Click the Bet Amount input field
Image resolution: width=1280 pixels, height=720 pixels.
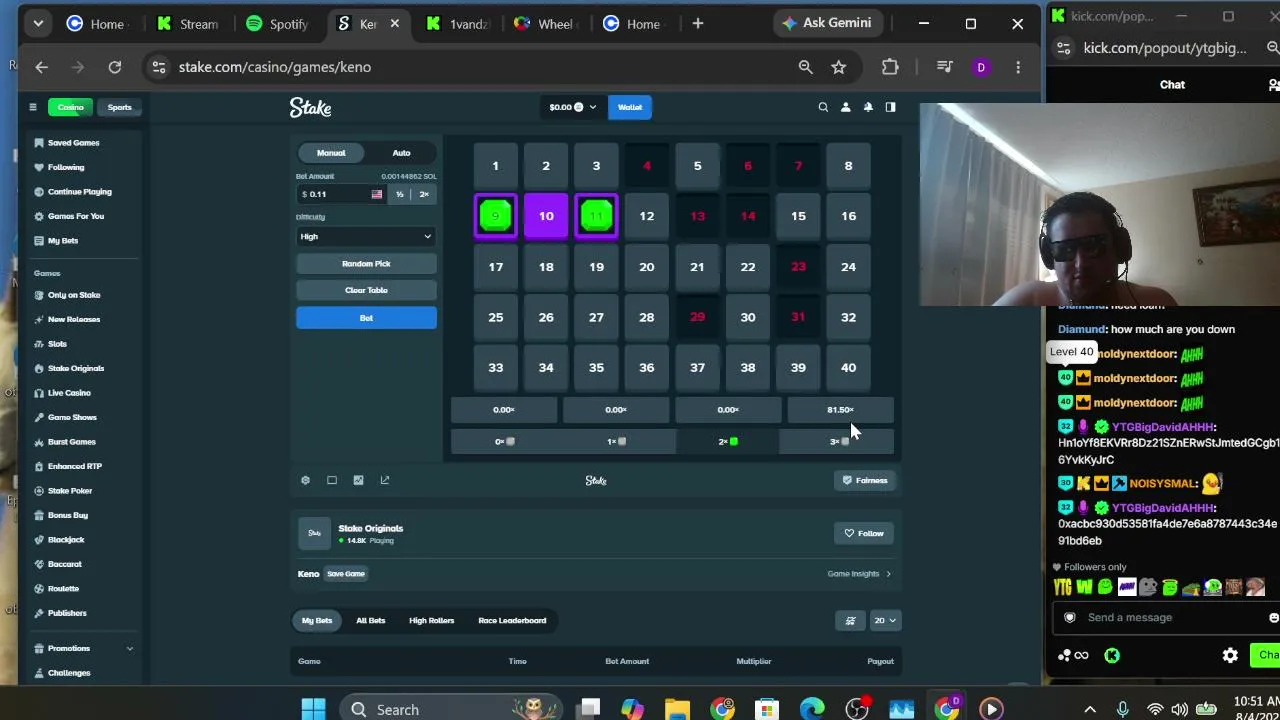pyautogui.click(x=340, y=194)
